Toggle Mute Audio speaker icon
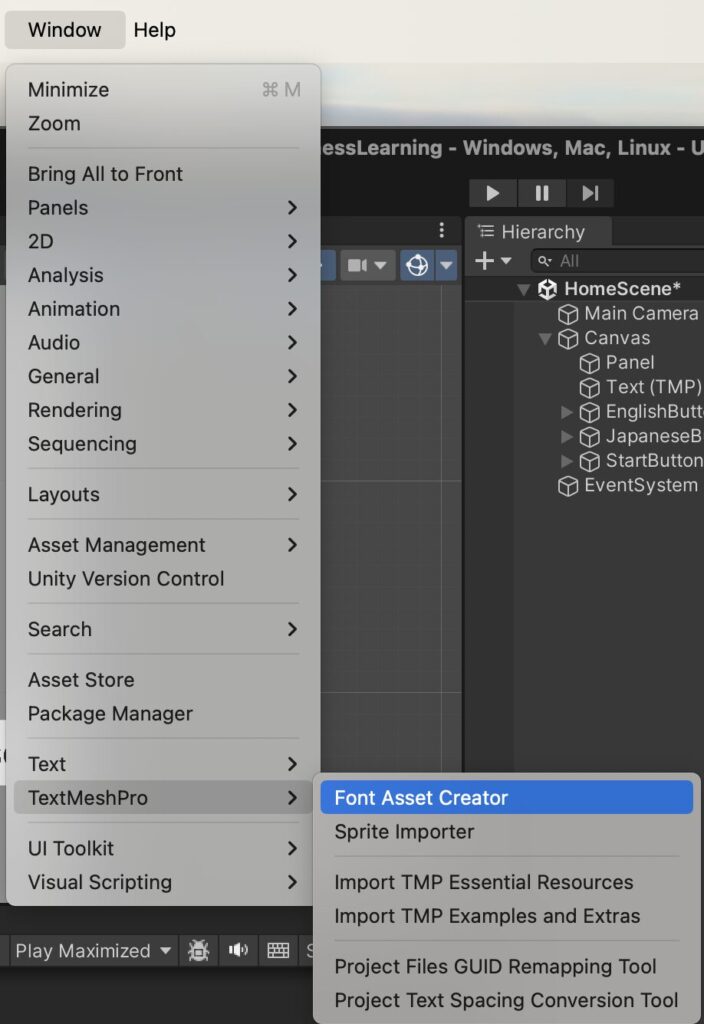This screenshot has height=1024, width=704. click(238, 950)
